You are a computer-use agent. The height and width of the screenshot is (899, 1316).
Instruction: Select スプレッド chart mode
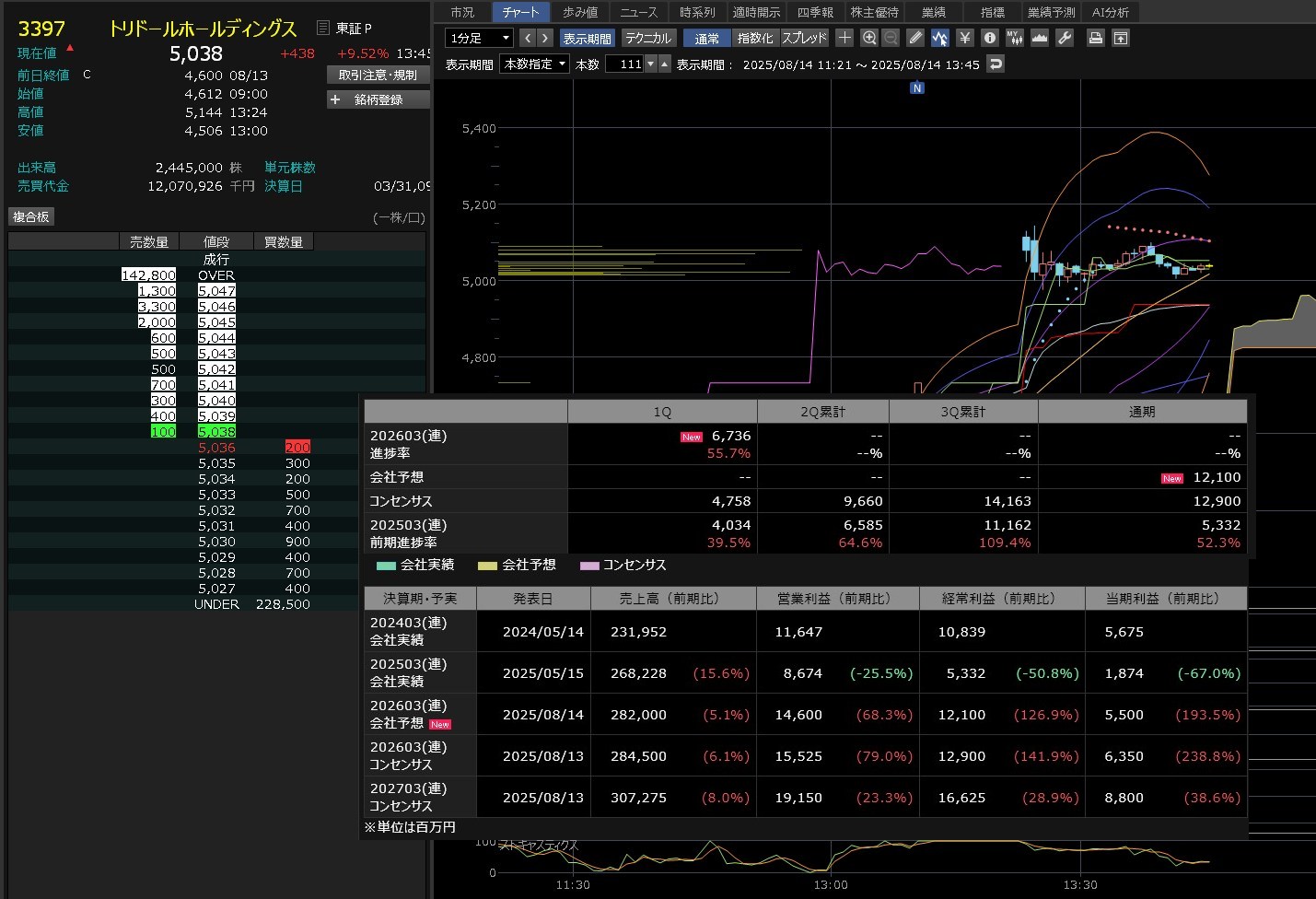(805, 38)
